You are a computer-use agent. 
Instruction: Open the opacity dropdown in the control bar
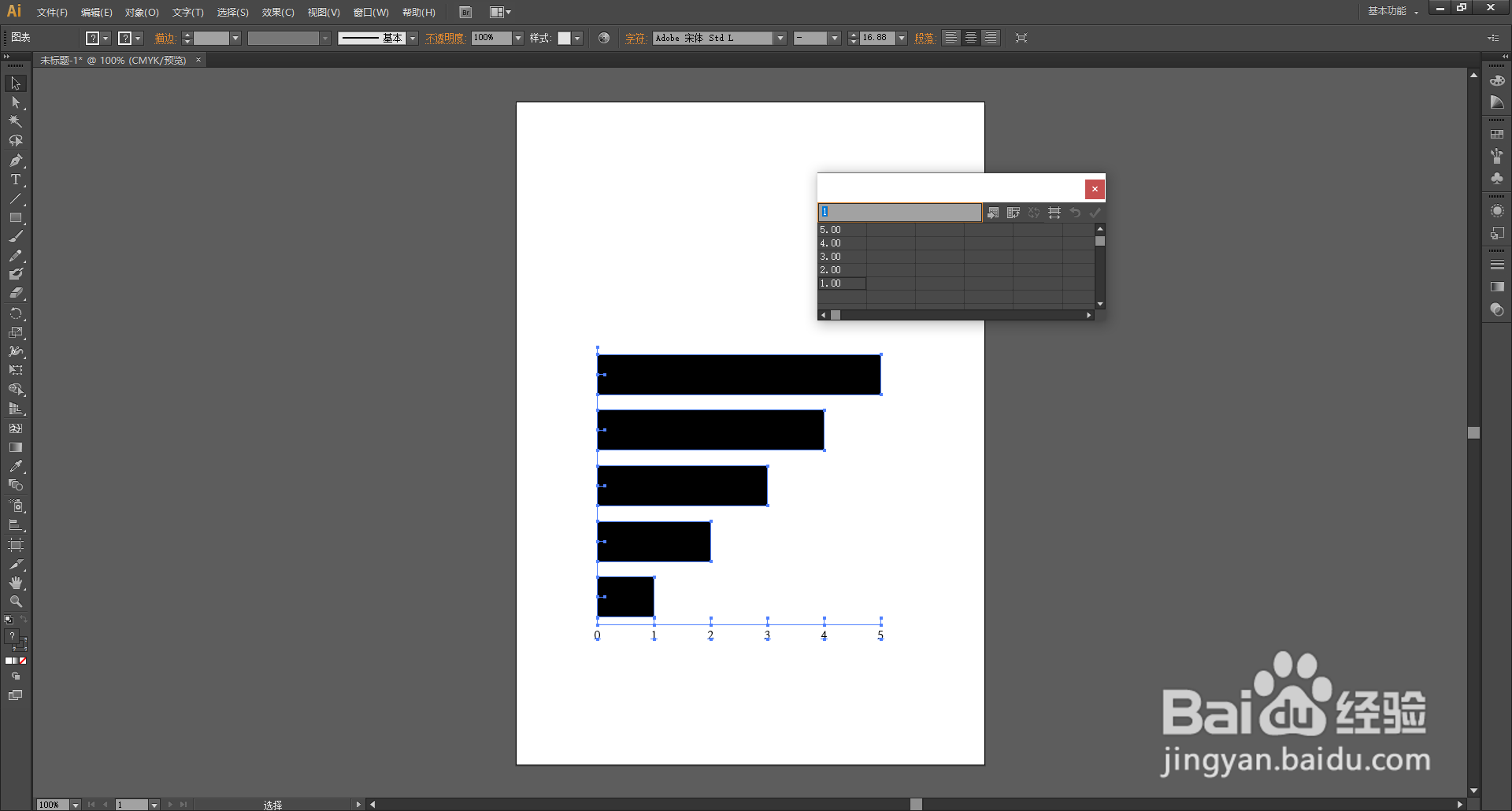point(517,37)
